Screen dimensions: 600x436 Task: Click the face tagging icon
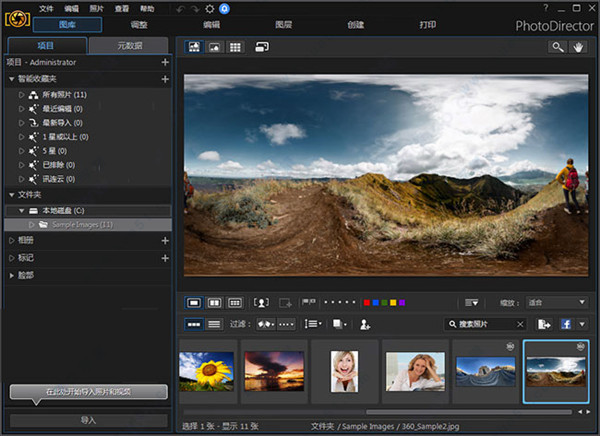[x=262, y=302]
